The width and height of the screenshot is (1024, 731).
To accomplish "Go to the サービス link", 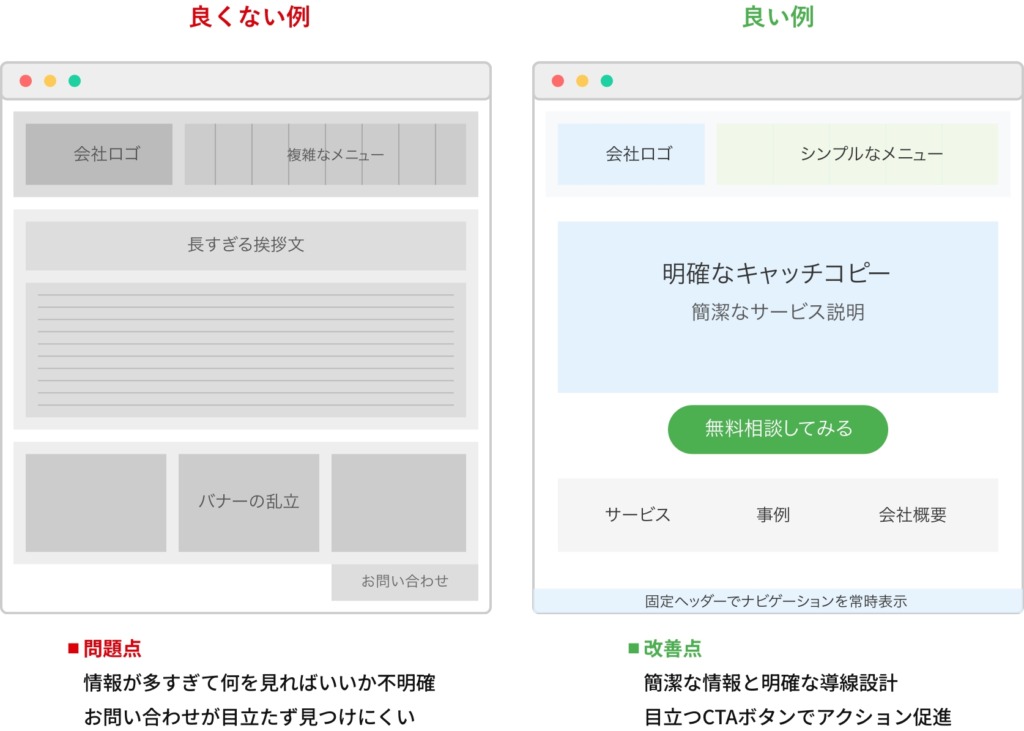I will pyautogui.click(x=638, y=515).
